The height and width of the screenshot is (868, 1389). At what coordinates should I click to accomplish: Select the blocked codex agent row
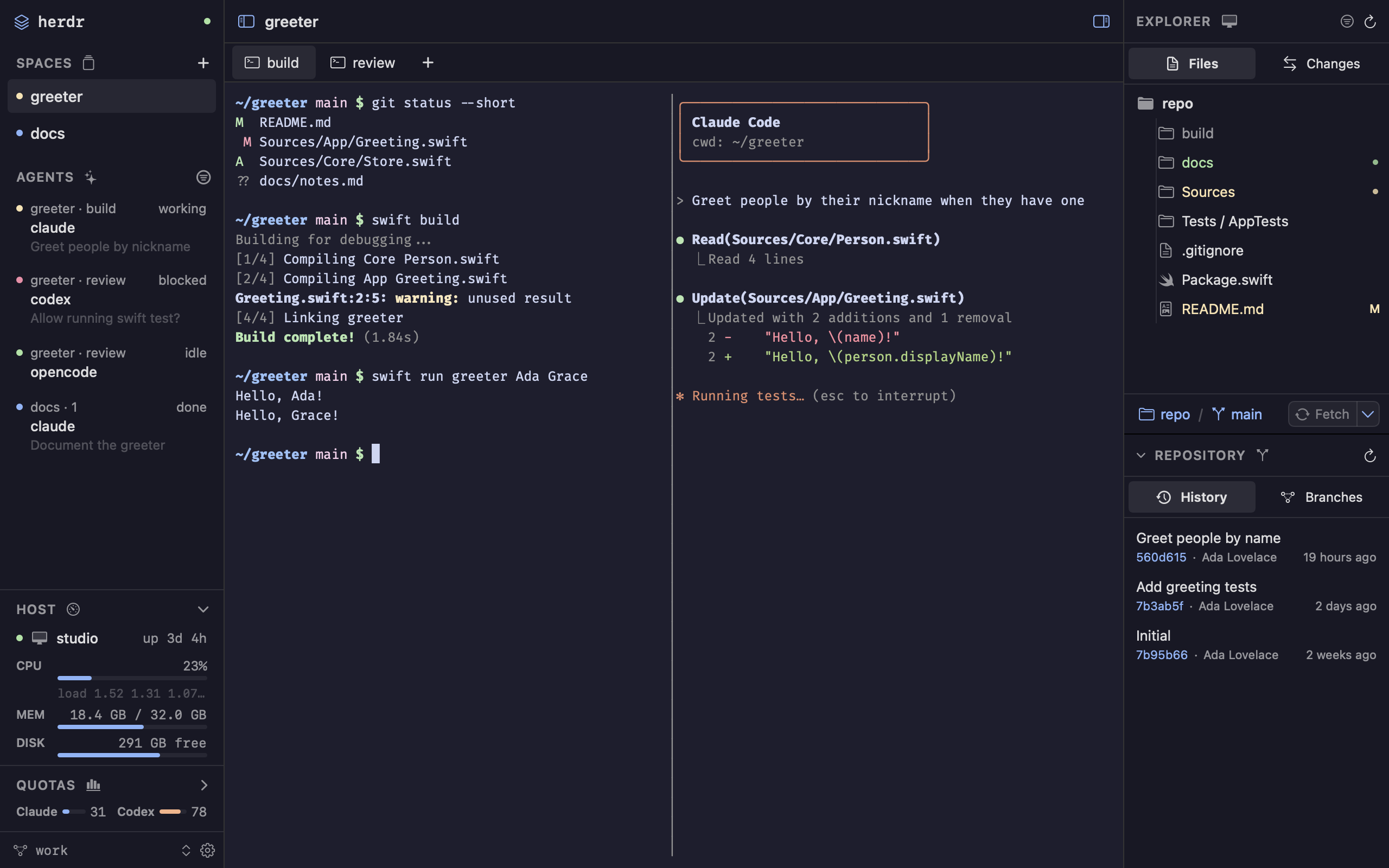tap(111, 298)
